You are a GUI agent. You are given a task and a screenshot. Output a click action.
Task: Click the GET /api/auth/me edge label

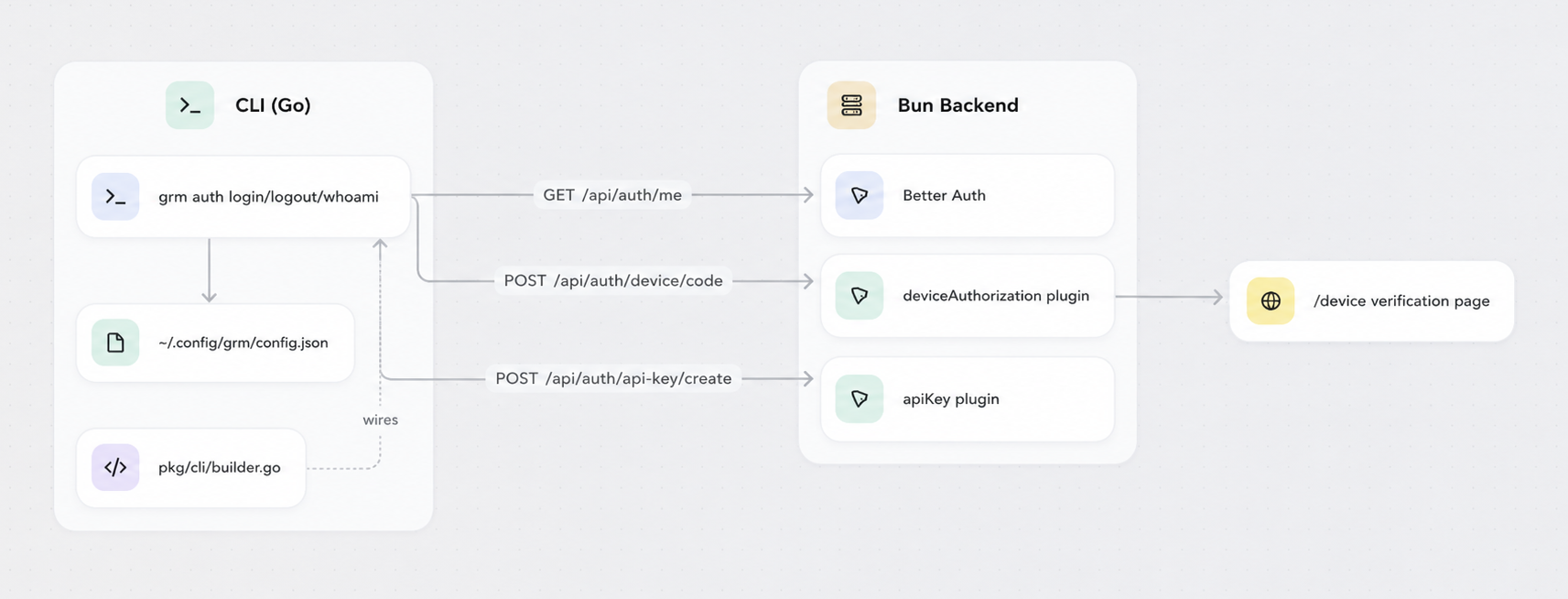click(612, 195)
